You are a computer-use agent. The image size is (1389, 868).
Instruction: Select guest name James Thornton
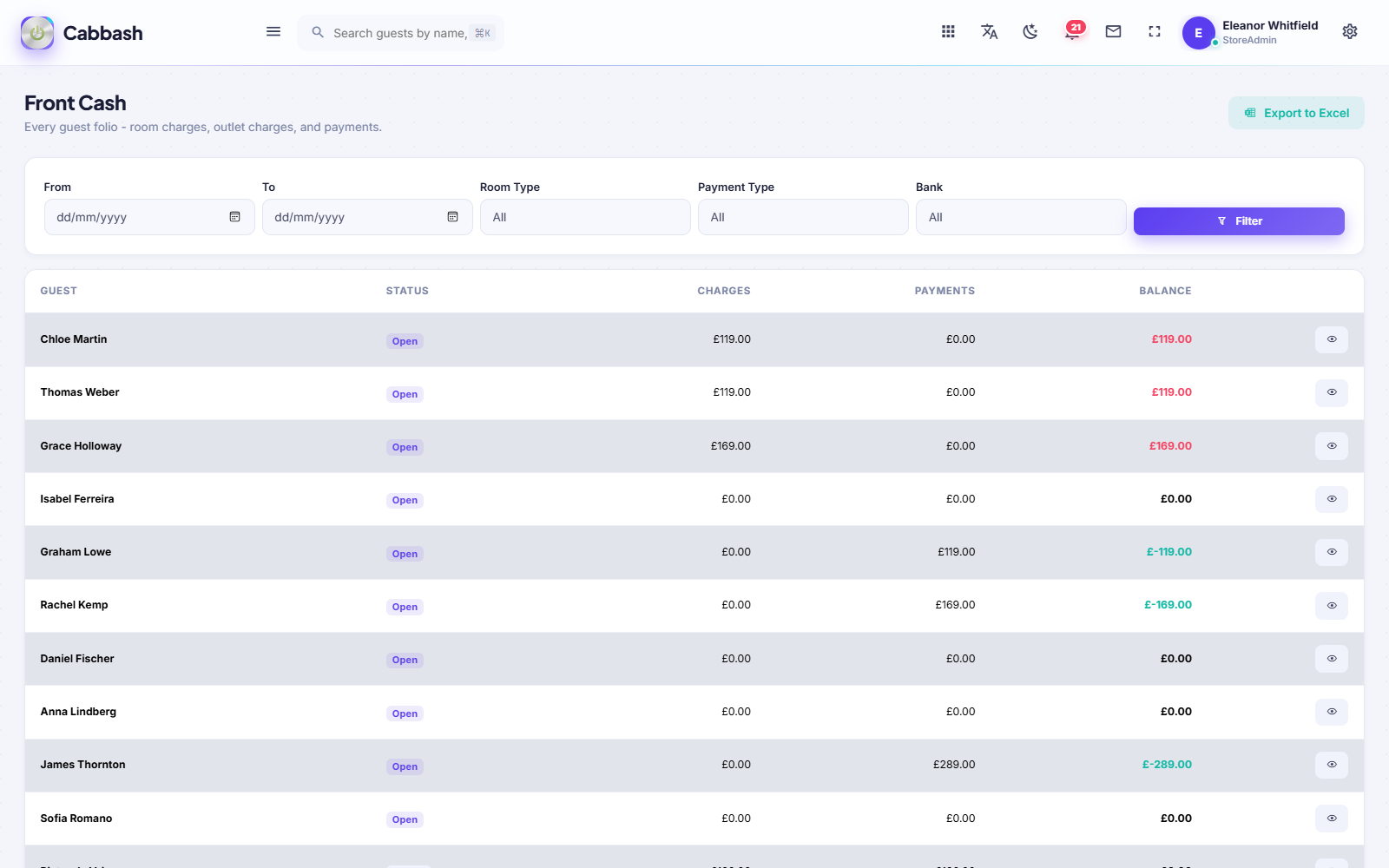pyautogui.click(x=82, y=765)
